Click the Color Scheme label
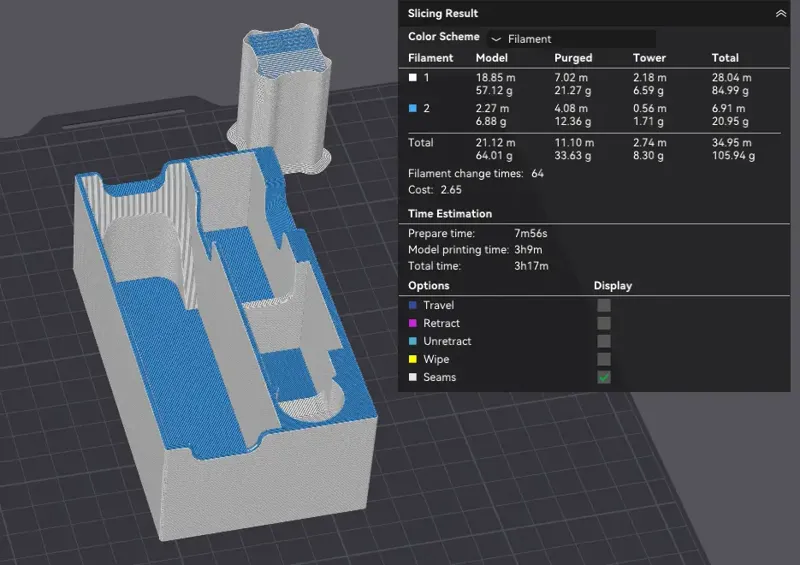 point(443,37)
